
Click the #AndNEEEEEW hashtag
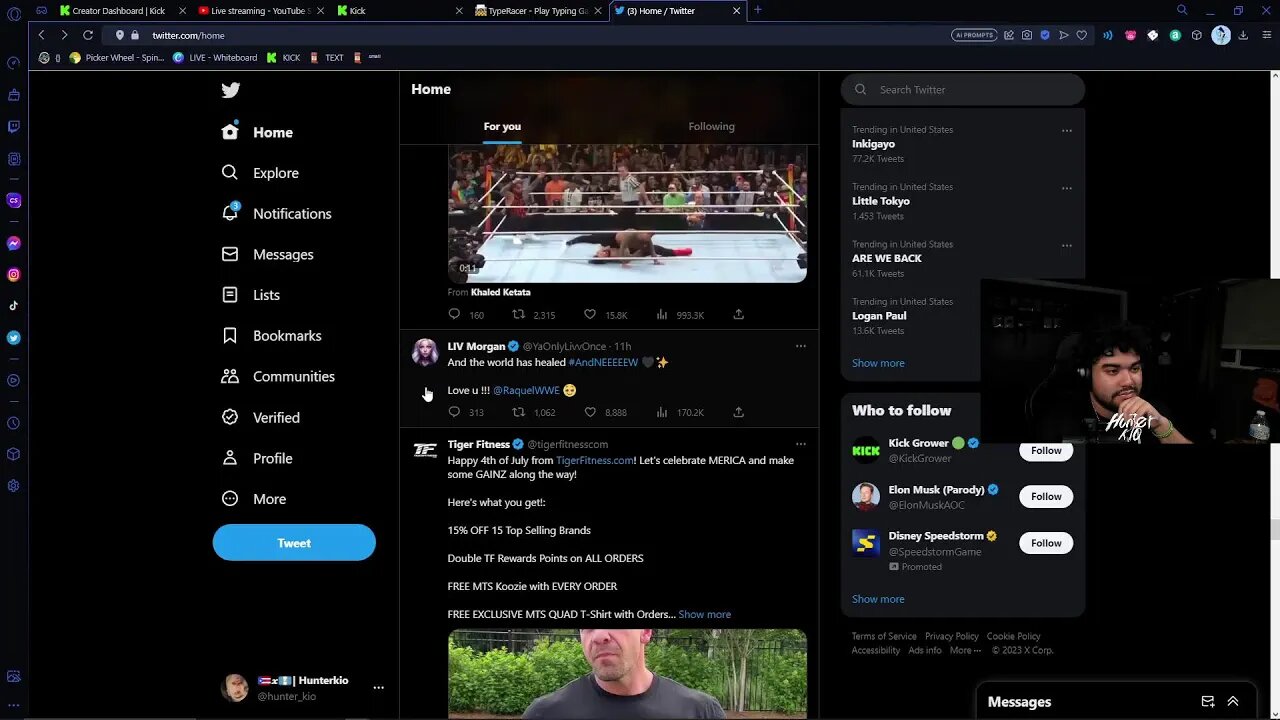[x=603, y=362]
